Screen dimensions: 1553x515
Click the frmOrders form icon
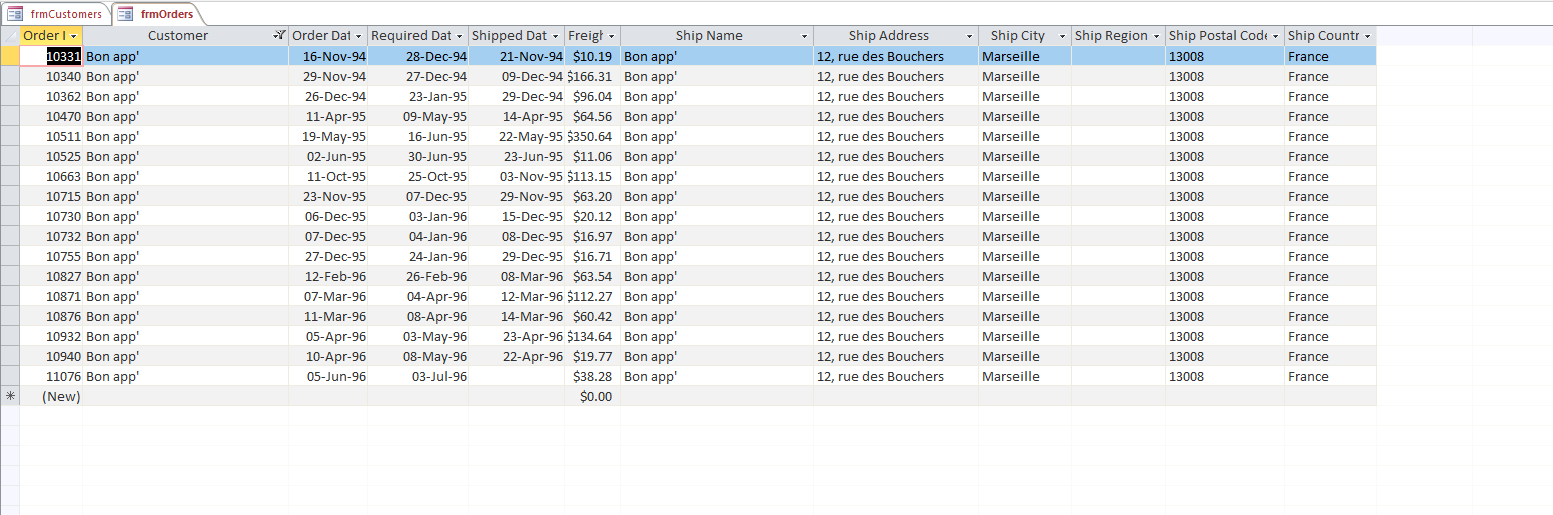click(126, 14)
